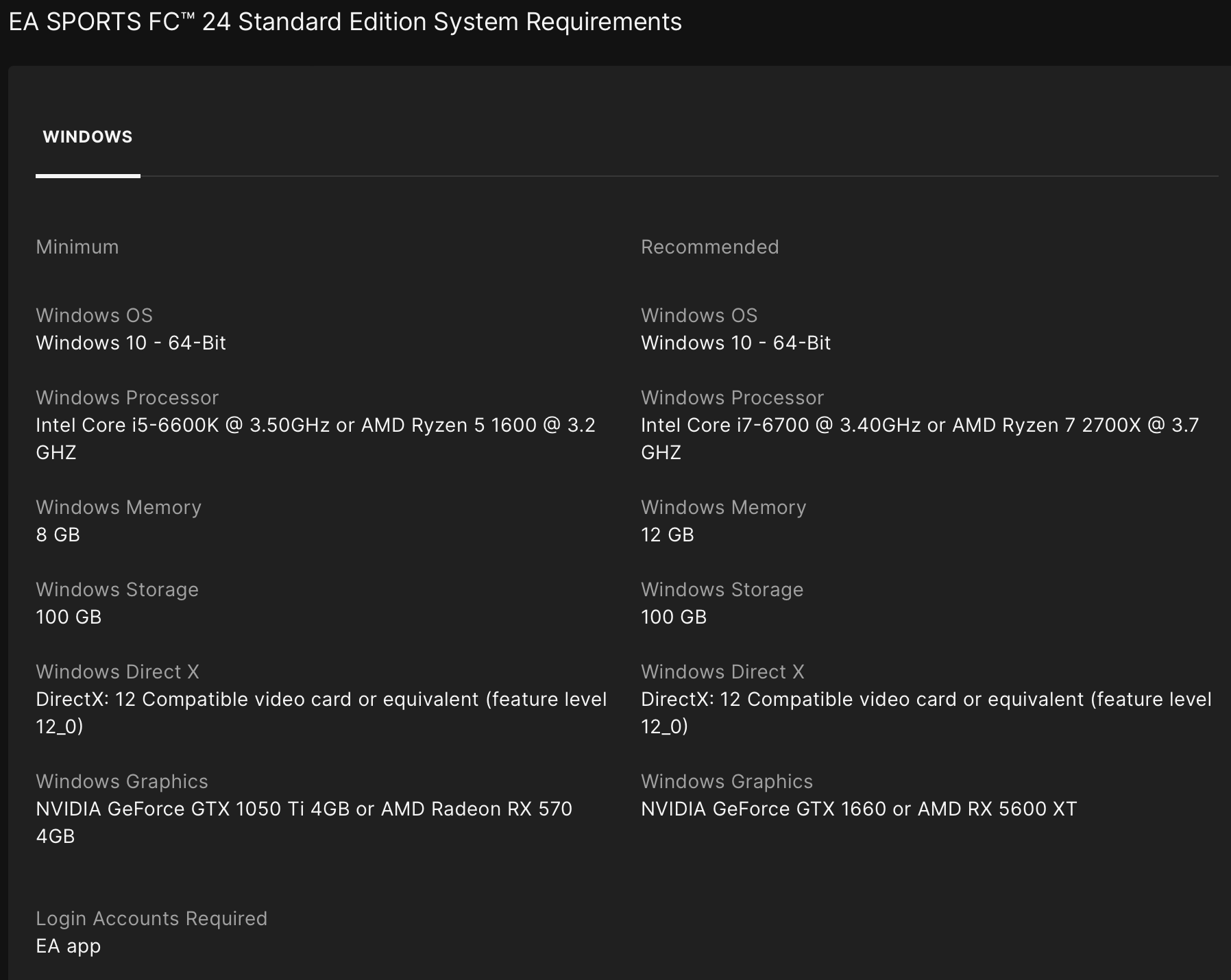Click the minimum DirectX 12 requirement text

pos(321,700)
